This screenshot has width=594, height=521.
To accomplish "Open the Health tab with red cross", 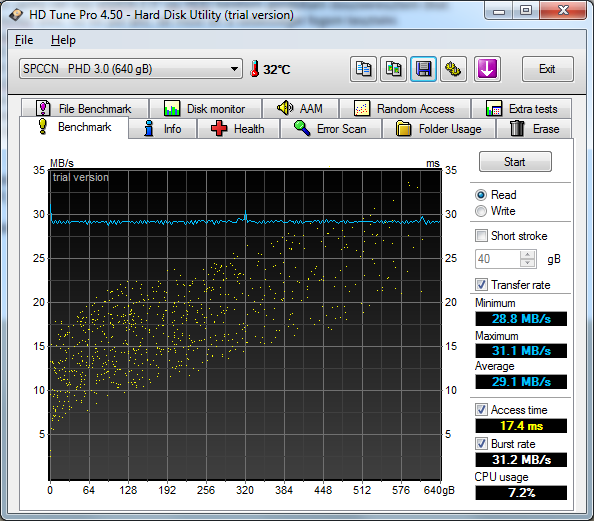I will click(x=238, y=129).
